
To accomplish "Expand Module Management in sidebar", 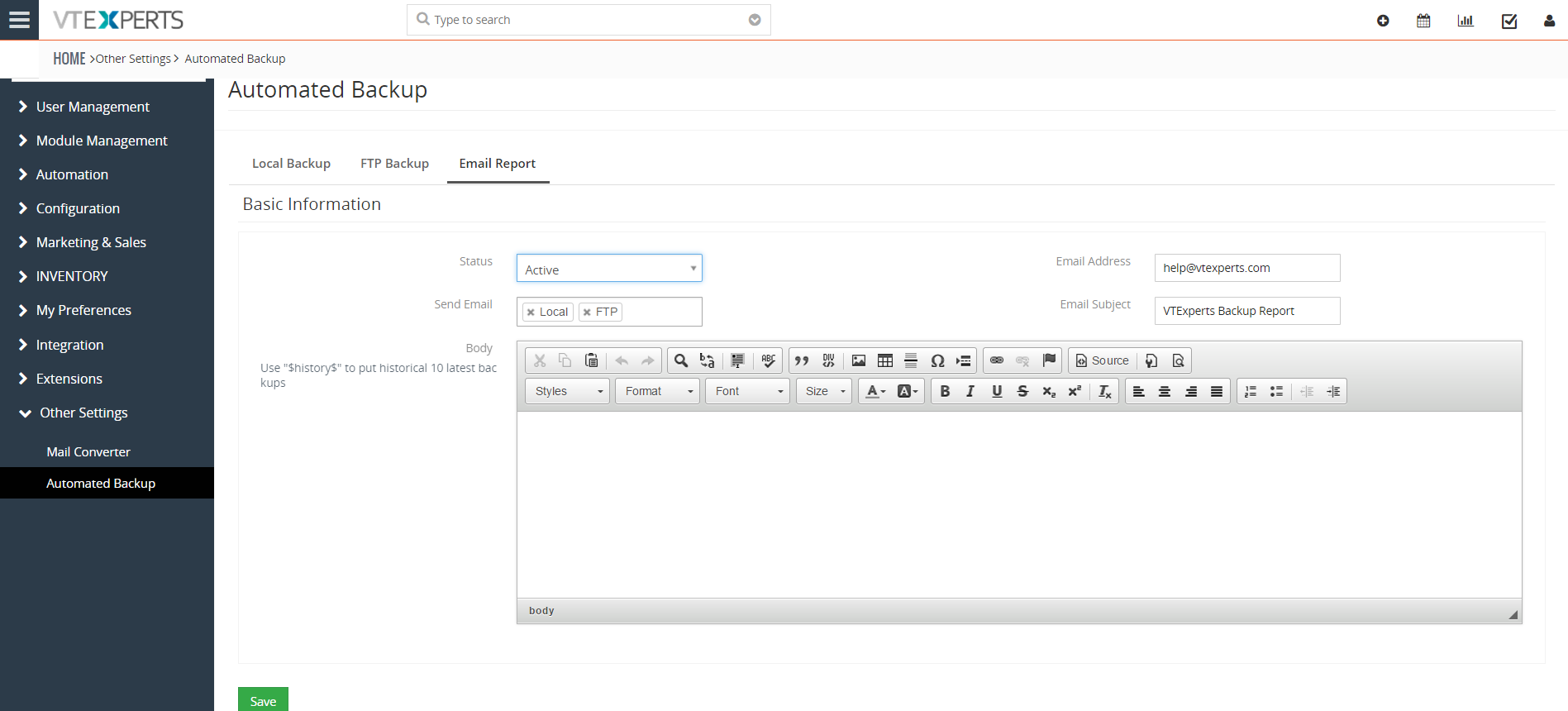I will pos(102,141).
